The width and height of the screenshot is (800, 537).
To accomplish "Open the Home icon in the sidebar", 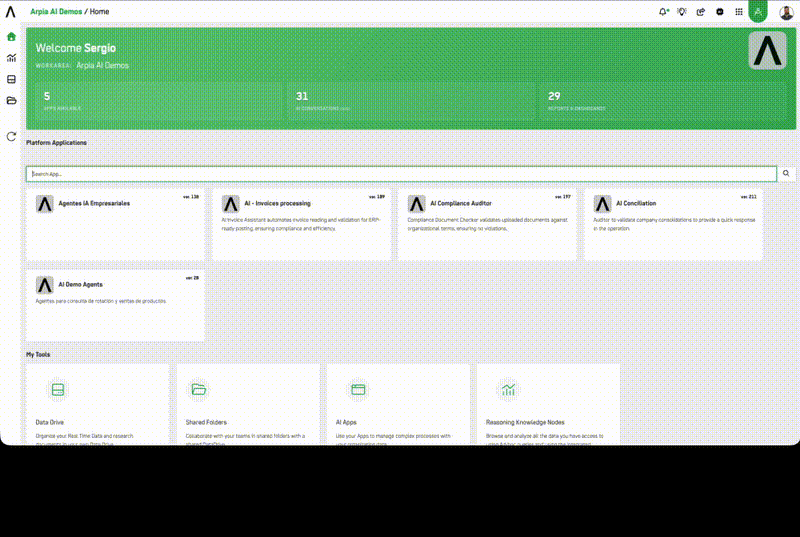I will coord(11,37).
